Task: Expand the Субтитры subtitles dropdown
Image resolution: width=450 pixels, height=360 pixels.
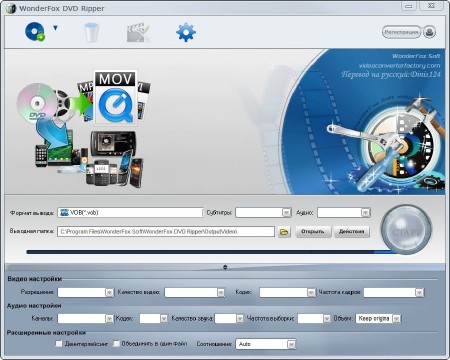Action: [x=263, y=213]
